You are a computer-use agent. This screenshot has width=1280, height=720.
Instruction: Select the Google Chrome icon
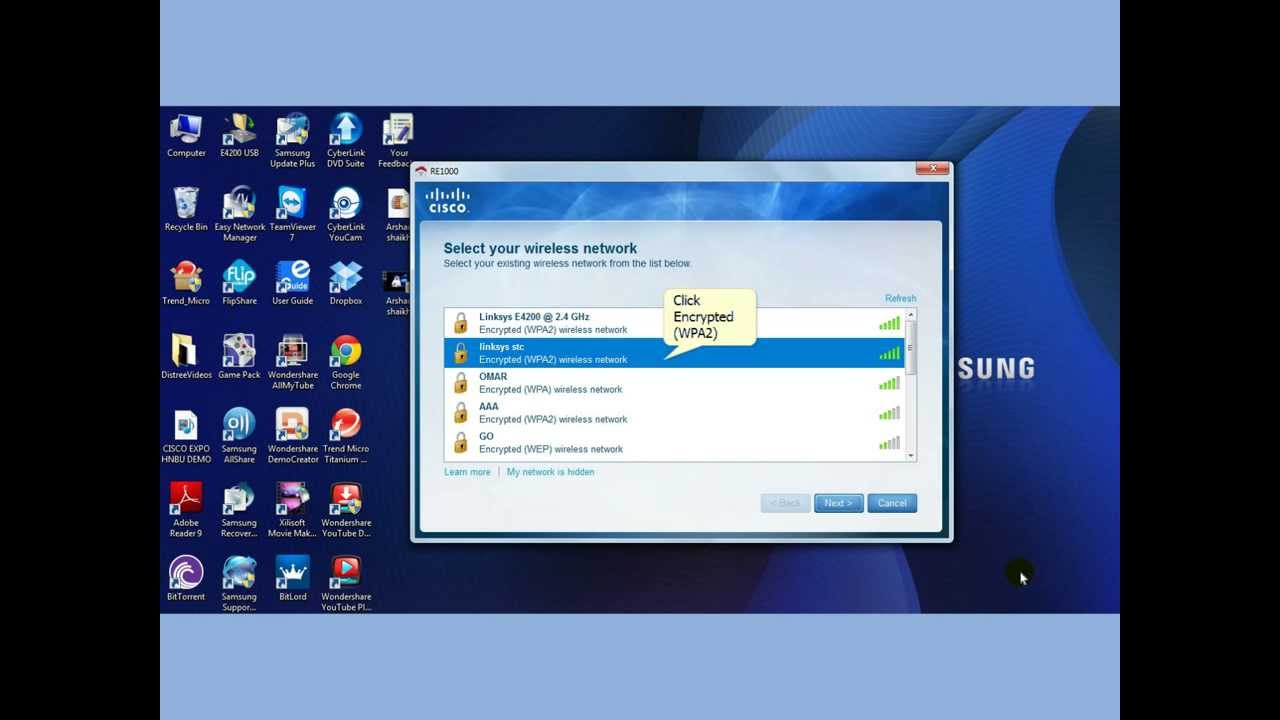click(346, 363)
